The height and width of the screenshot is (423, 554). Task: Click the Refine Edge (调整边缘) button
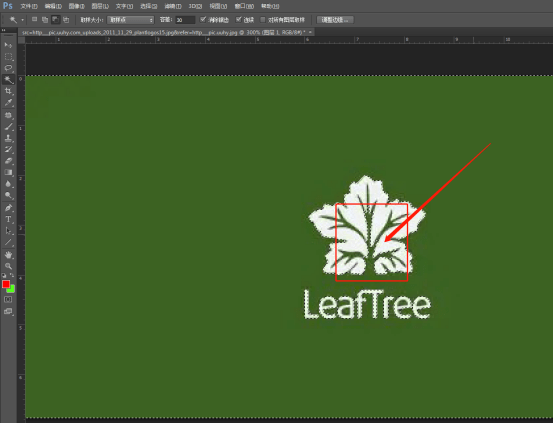[335, 20]
